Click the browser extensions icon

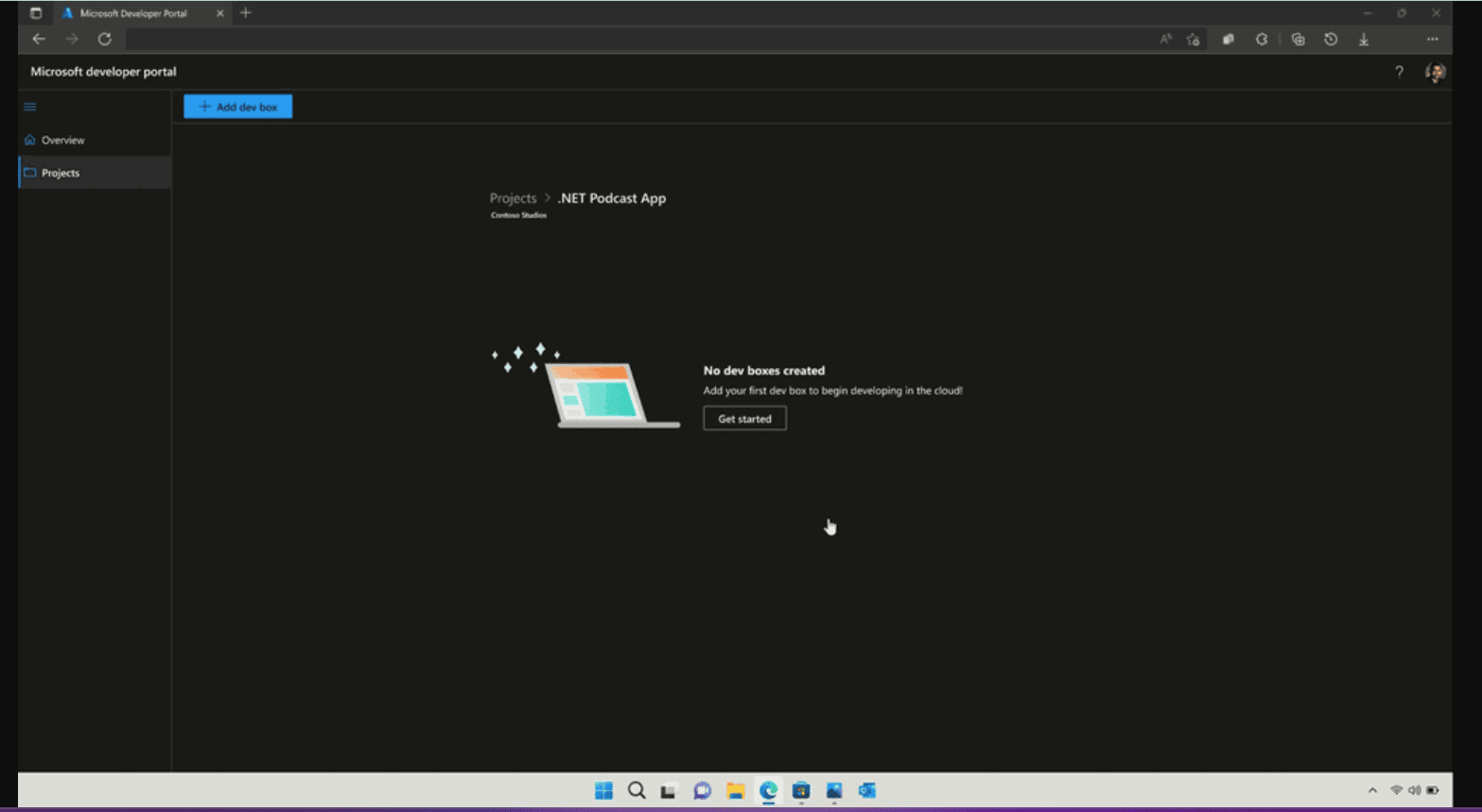(1262, 39)
